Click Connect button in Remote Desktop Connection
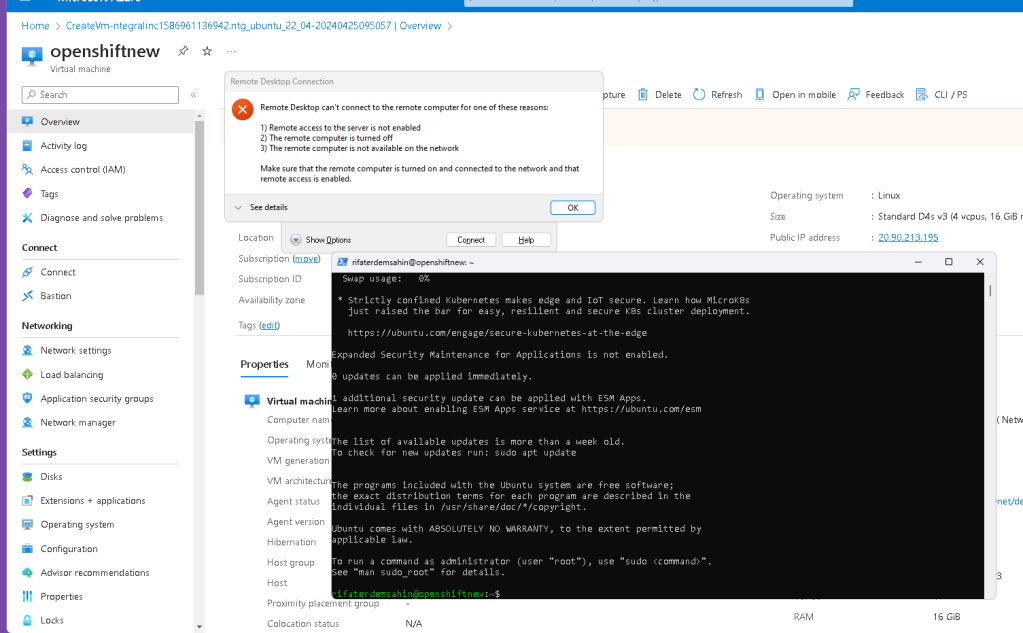This screenshot has height=633, width=1023. click(471, 239)
